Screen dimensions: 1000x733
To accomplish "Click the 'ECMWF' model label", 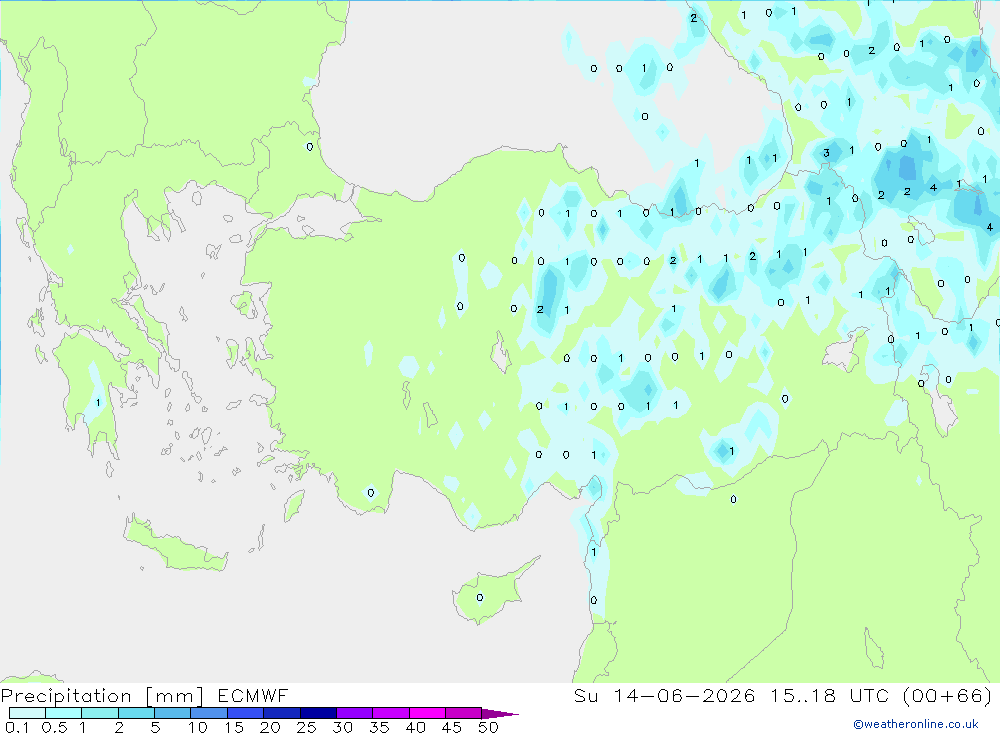I will 253,695.
